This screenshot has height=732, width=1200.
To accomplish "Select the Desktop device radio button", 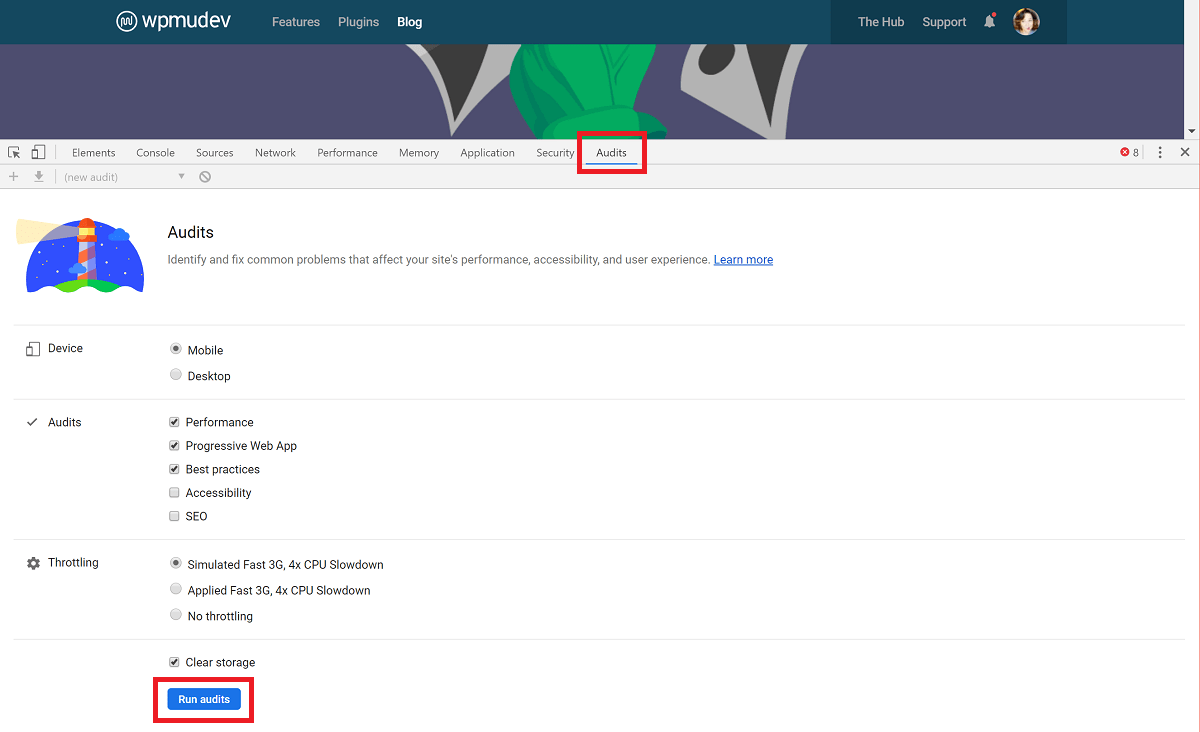I will coord(175,375).
